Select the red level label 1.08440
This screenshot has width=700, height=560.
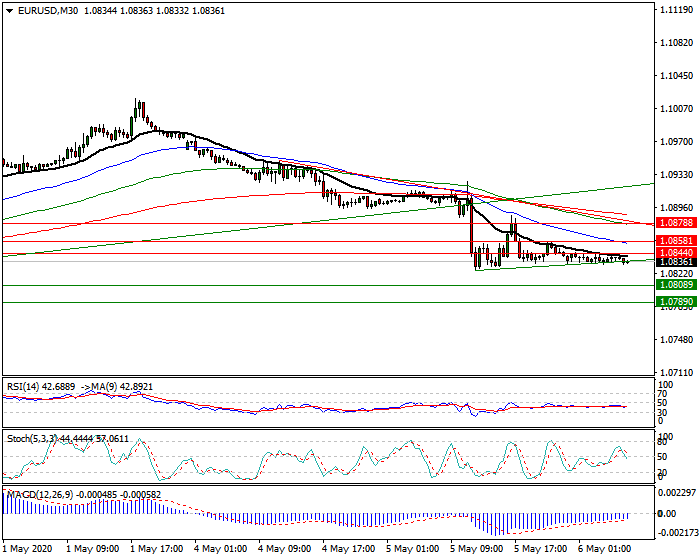676,253
